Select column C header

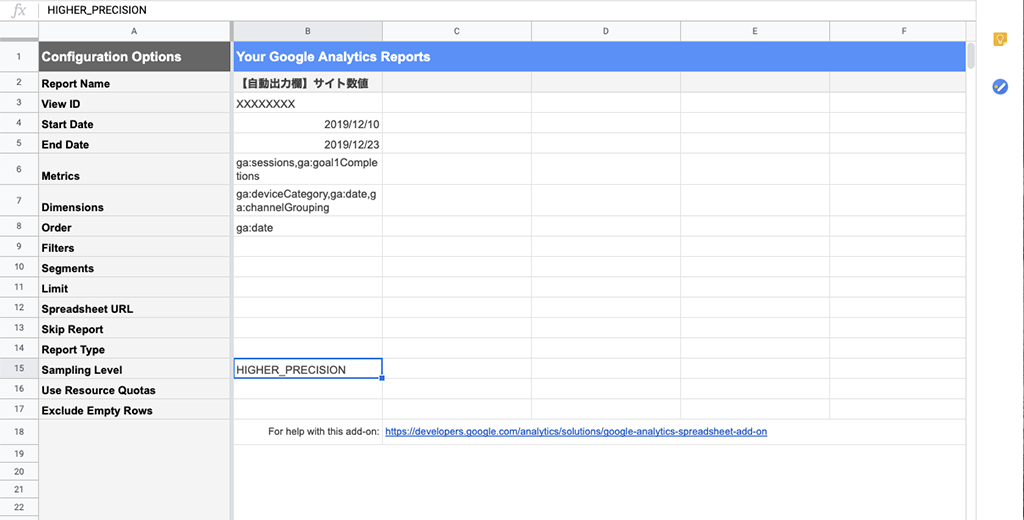(x=456, y=31)
